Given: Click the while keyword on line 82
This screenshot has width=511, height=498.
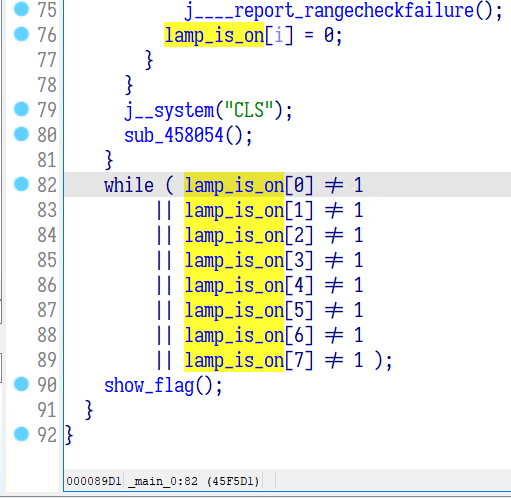Looking at the screenshot, I should 129,185.
